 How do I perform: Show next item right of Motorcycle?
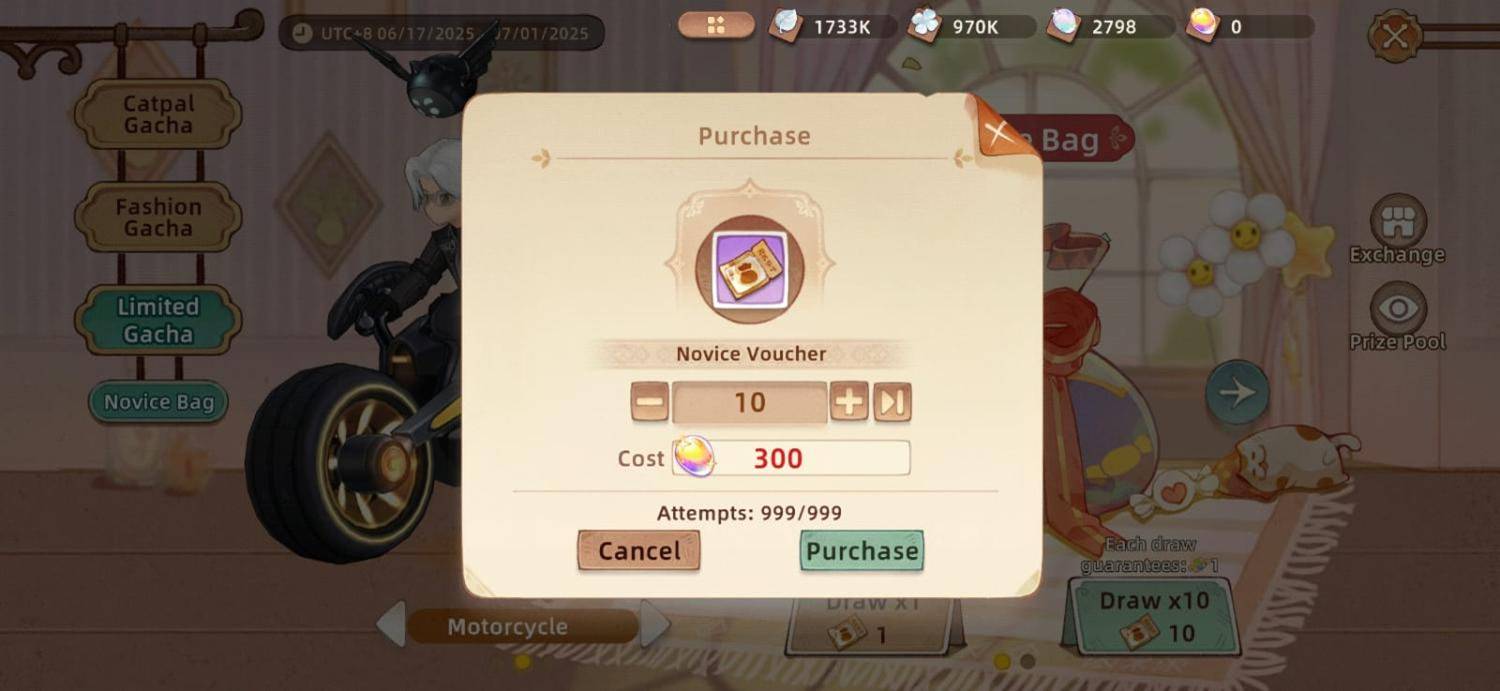(654, 626)
